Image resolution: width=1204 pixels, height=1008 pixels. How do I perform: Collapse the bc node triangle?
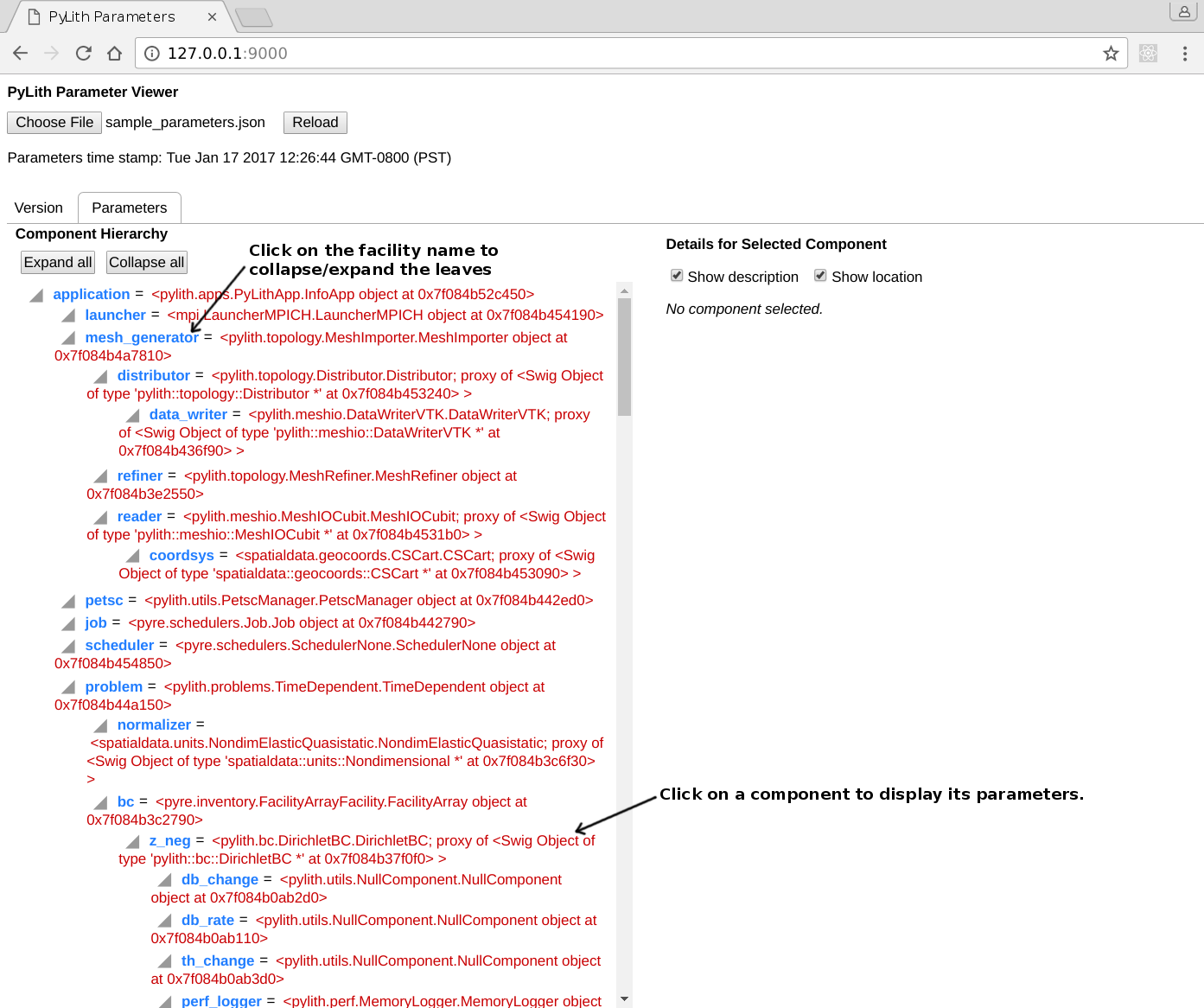[100, 802]
